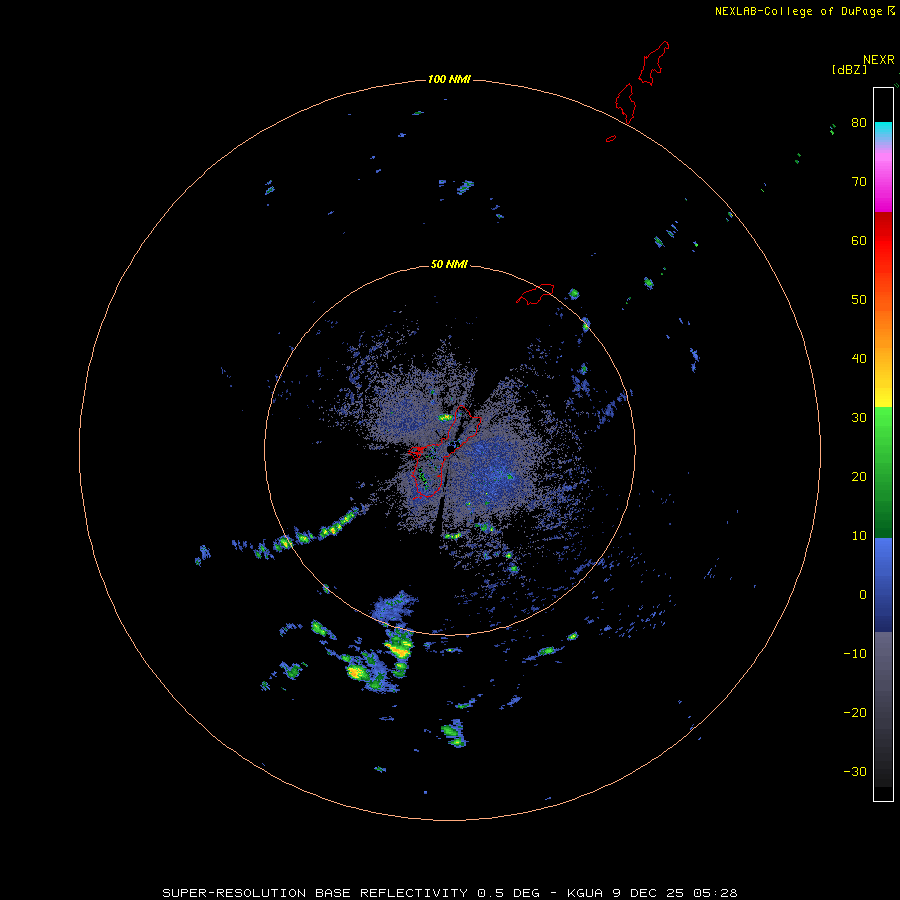Click the positive 30 value on the dBZ scale
This screenshot has height=900, width=900.
coord(859,417)
